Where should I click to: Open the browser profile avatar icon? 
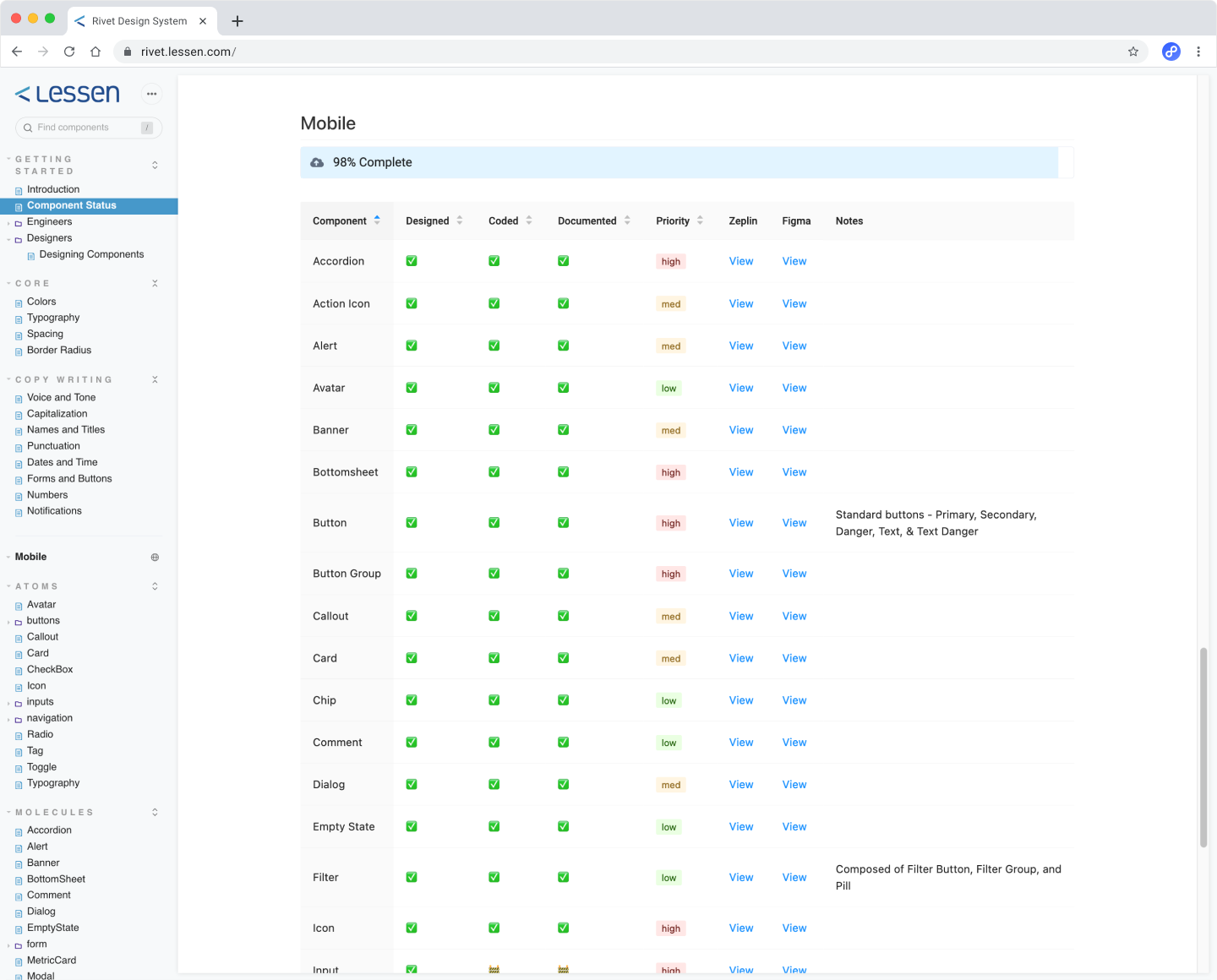pyautogui.click(x=1171, y=52)
